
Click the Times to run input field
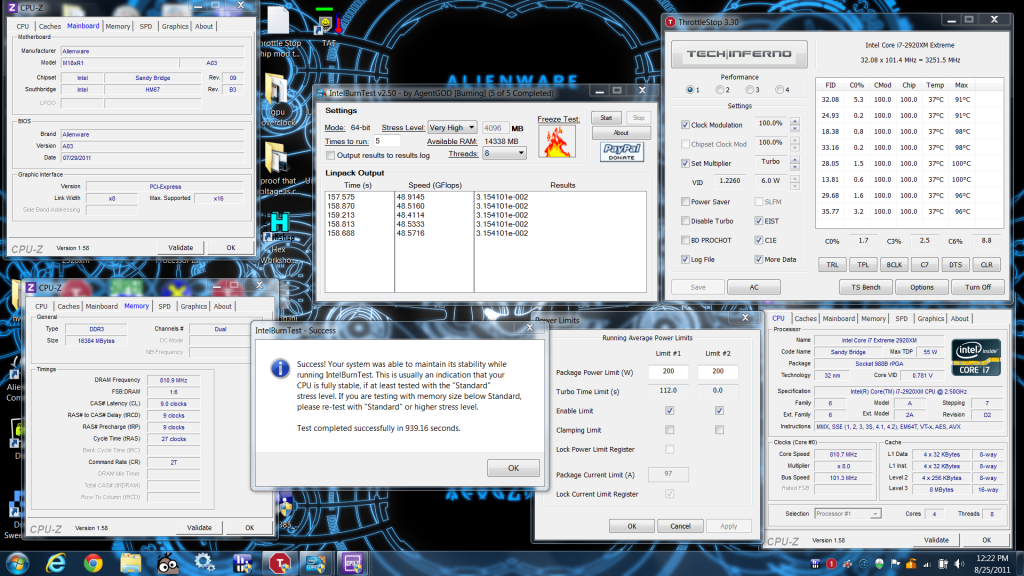[x=387, y=141]
